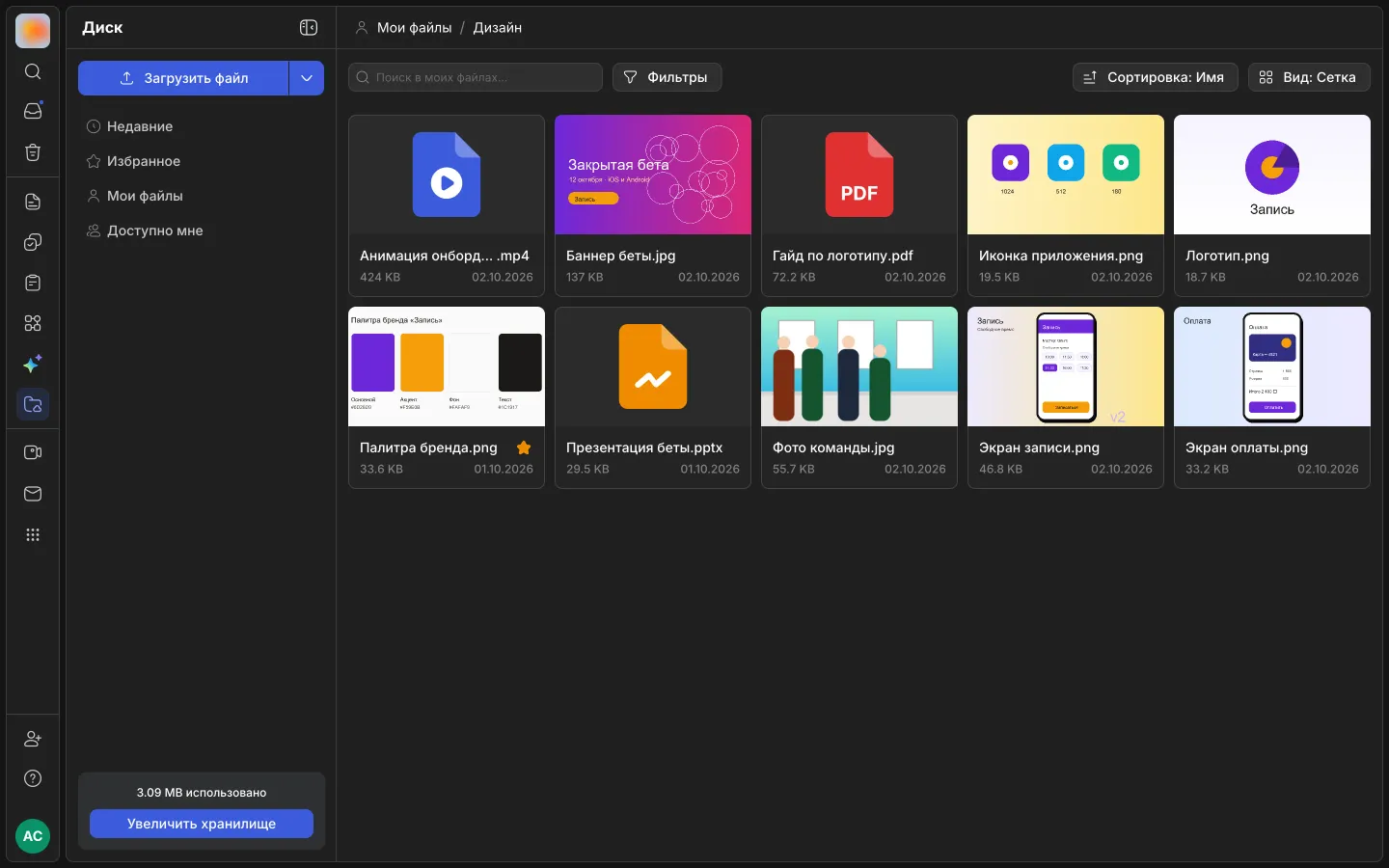Open the Сортировка: Имя dropdown

tap(1155, 77)
